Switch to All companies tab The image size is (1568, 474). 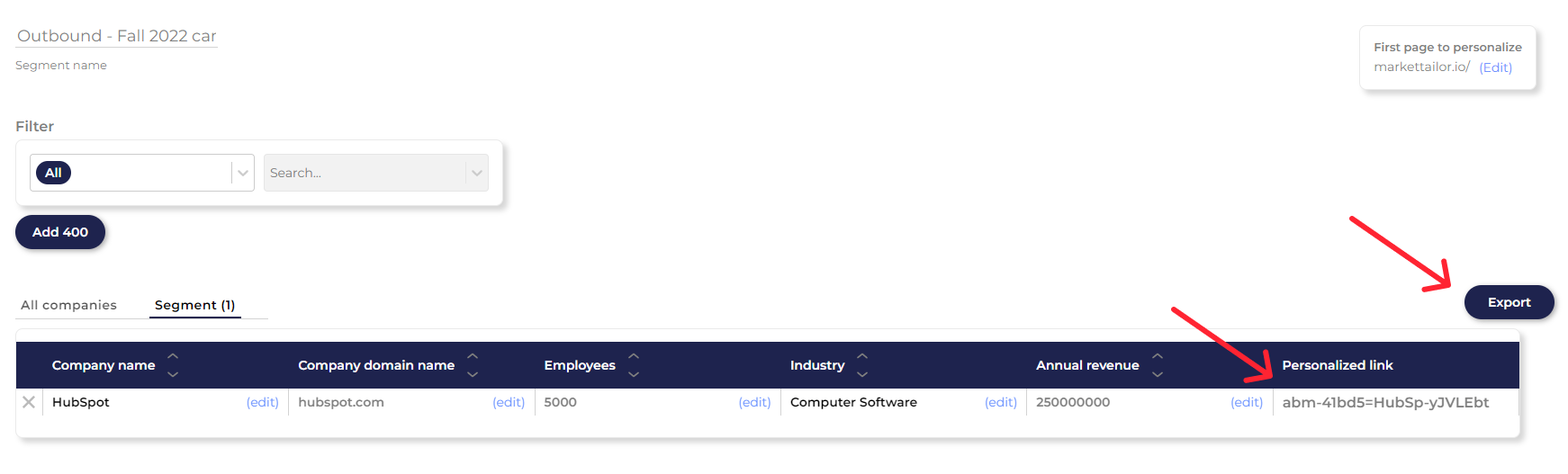click(x=68, y=305)
